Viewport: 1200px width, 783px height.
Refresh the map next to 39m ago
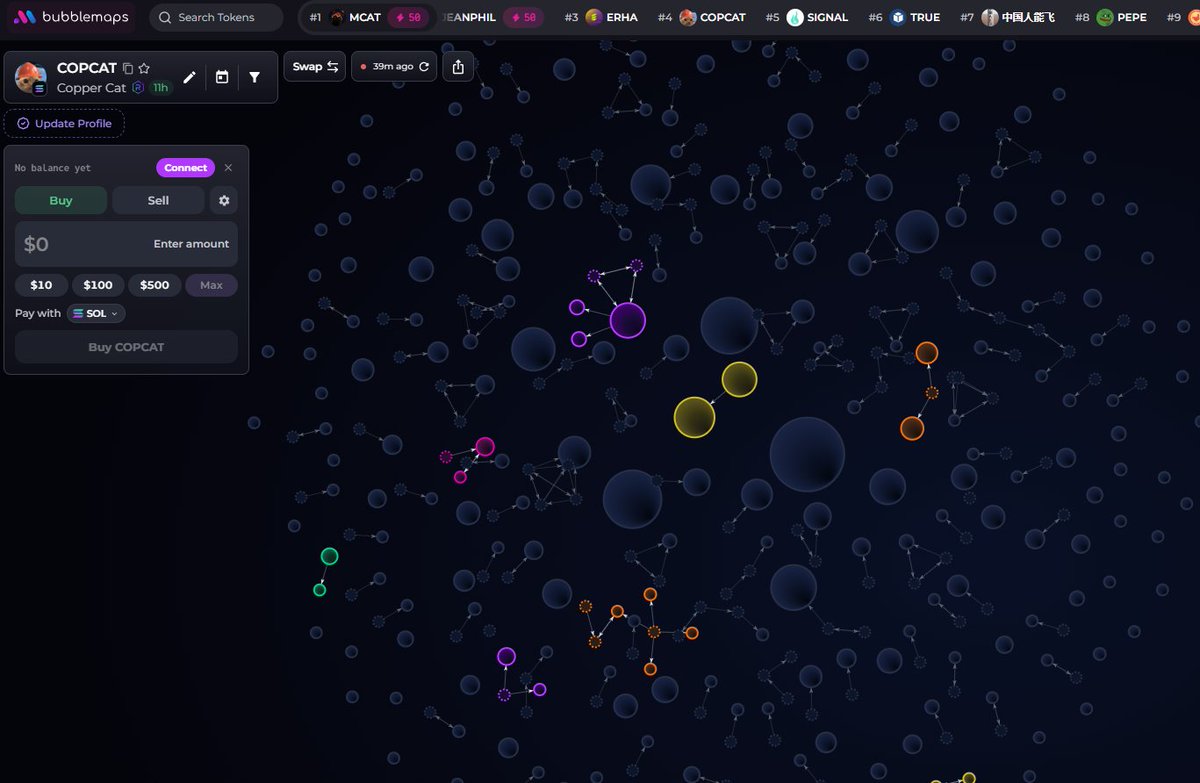click(424, 67)
